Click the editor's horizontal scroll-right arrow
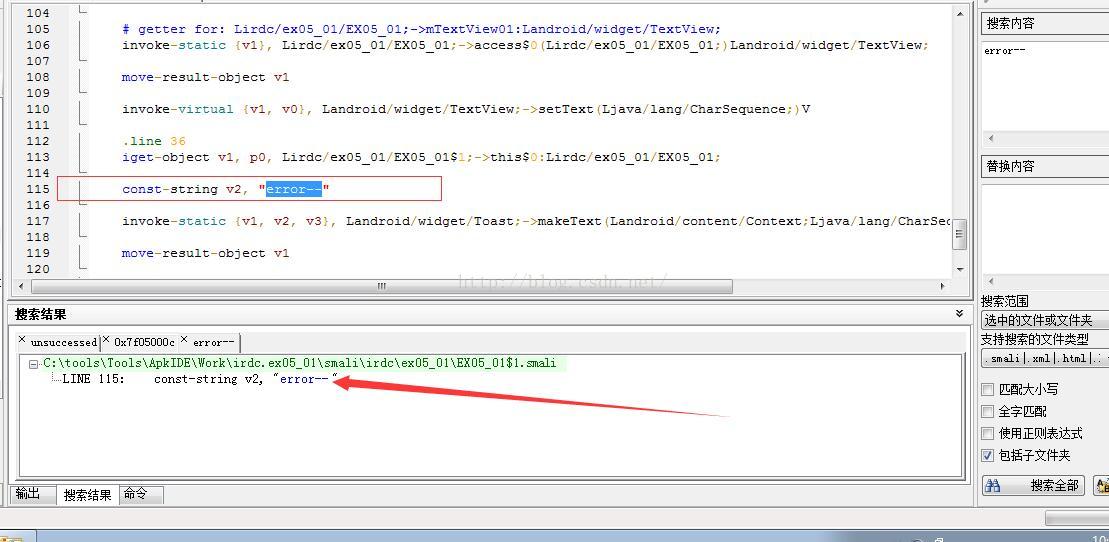 943,287
